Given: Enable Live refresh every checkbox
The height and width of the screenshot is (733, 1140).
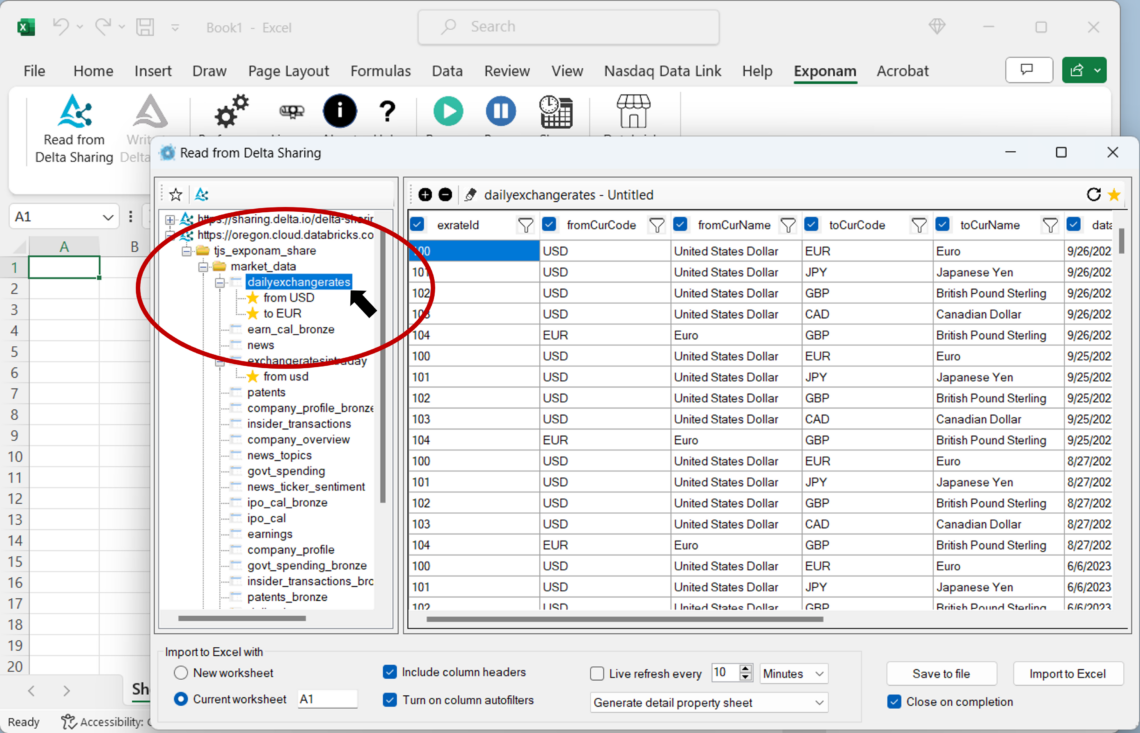Looking at the screenshot, I should tap(597, 674).
